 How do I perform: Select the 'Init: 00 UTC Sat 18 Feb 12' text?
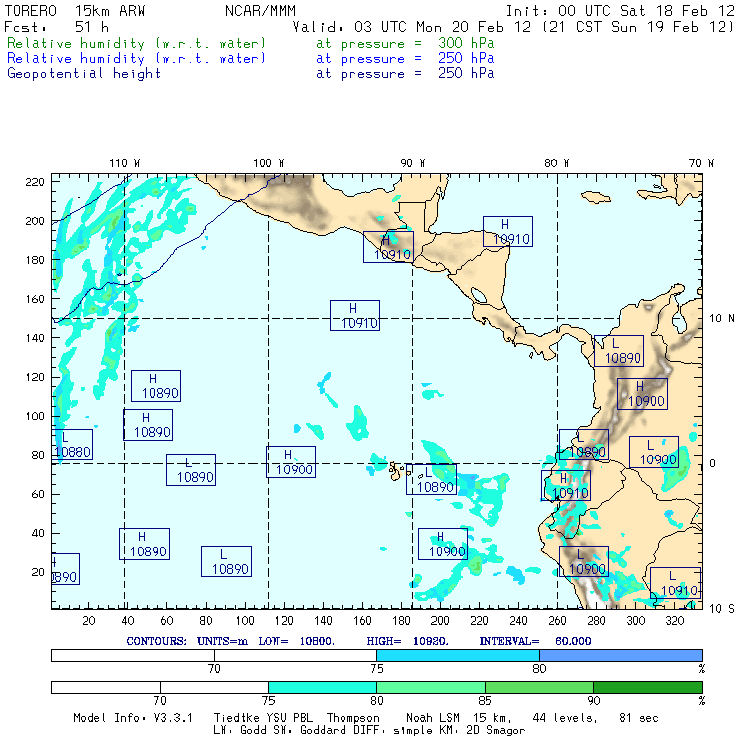pos(620,11)
